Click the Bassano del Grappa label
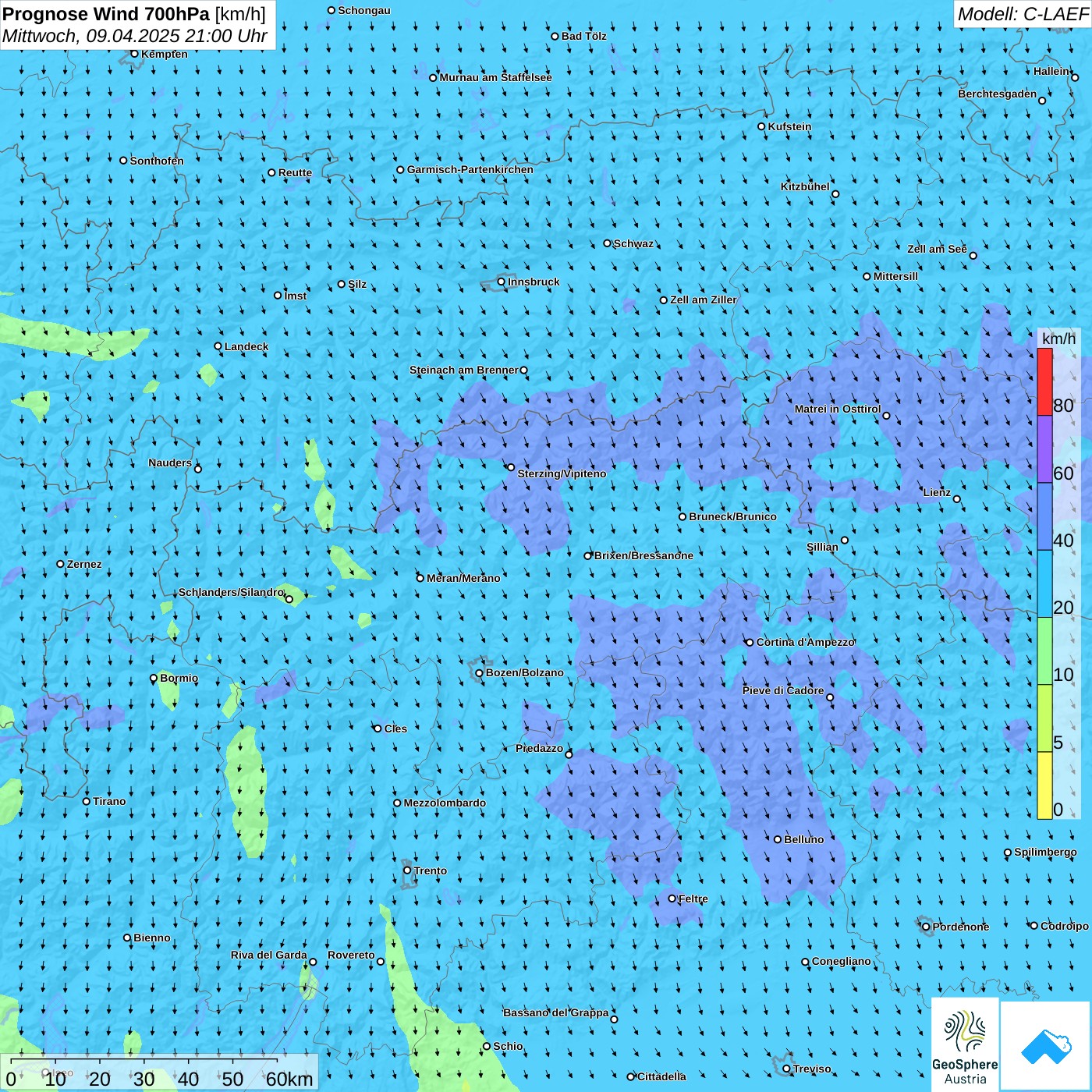 point(556,1012)
